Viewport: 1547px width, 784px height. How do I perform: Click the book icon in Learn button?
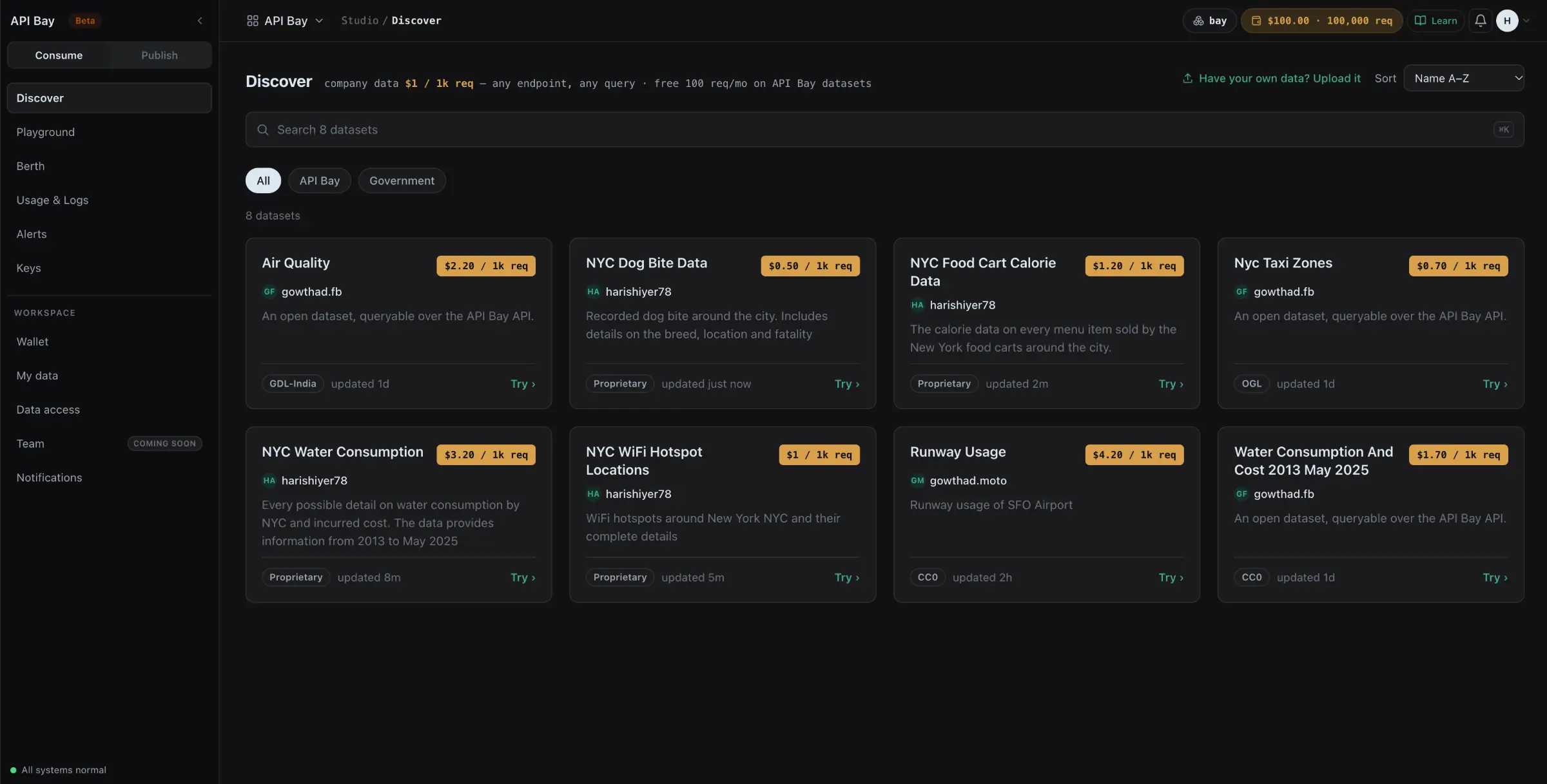[1420, 21]
